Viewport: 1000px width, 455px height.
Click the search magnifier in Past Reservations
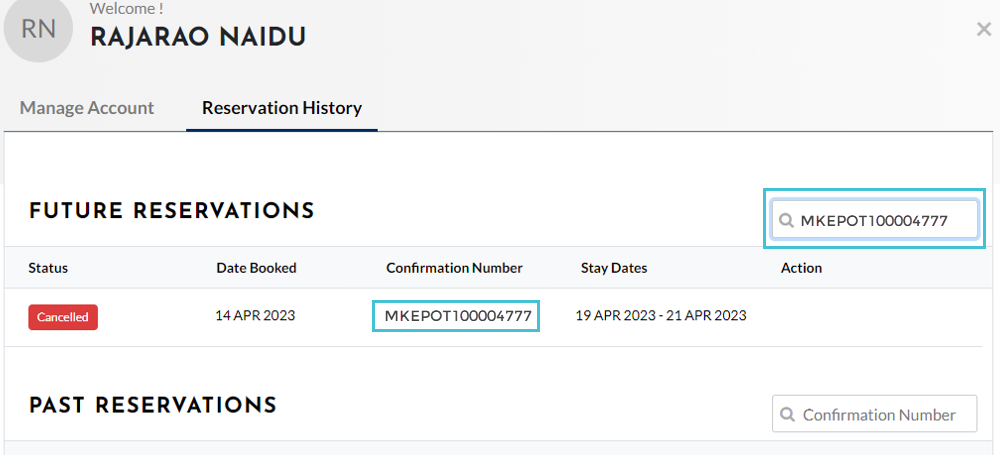tap(788, 415)
